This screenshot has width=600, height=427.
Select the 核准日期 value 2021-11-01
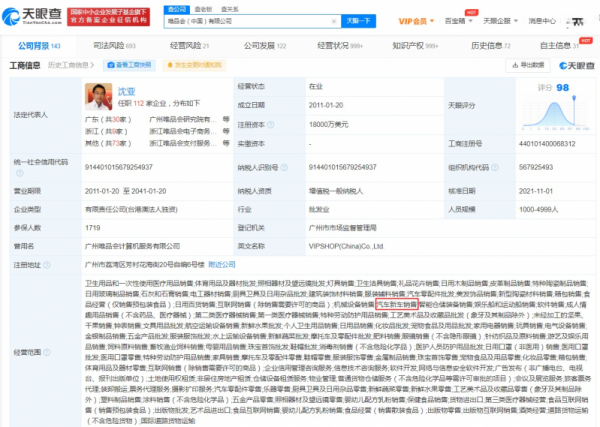pos(536,191)
